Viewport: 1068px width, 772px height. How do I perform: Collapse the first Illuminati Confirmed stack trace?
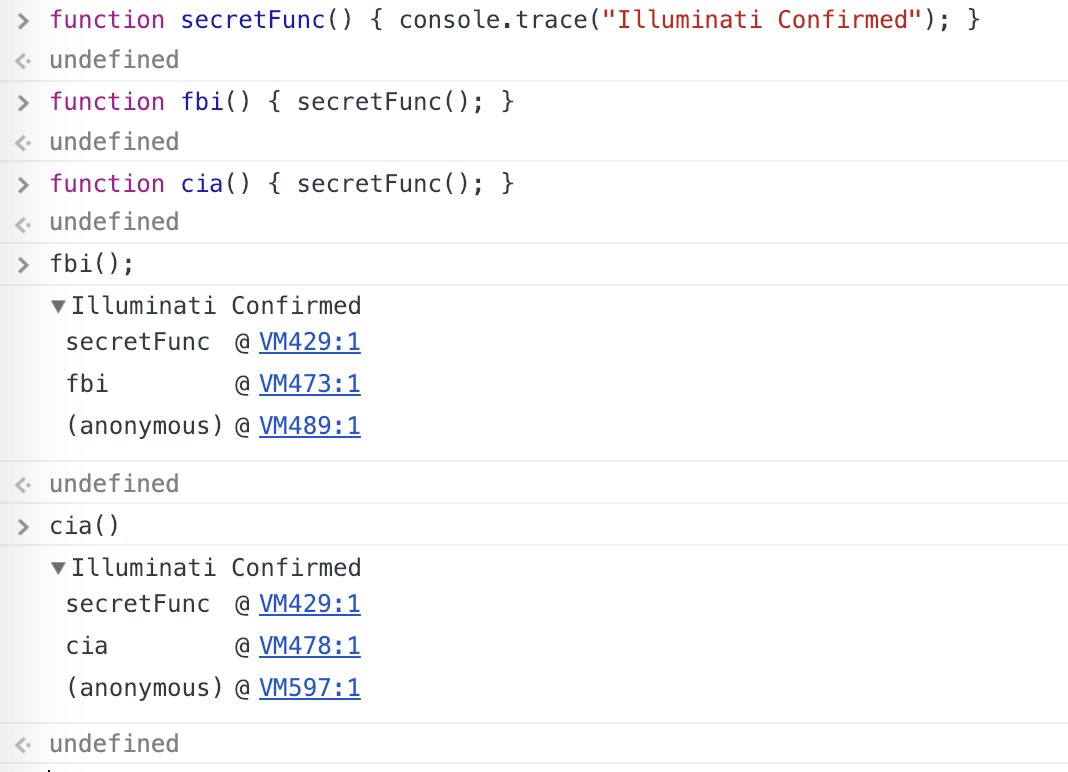(59, 306)
